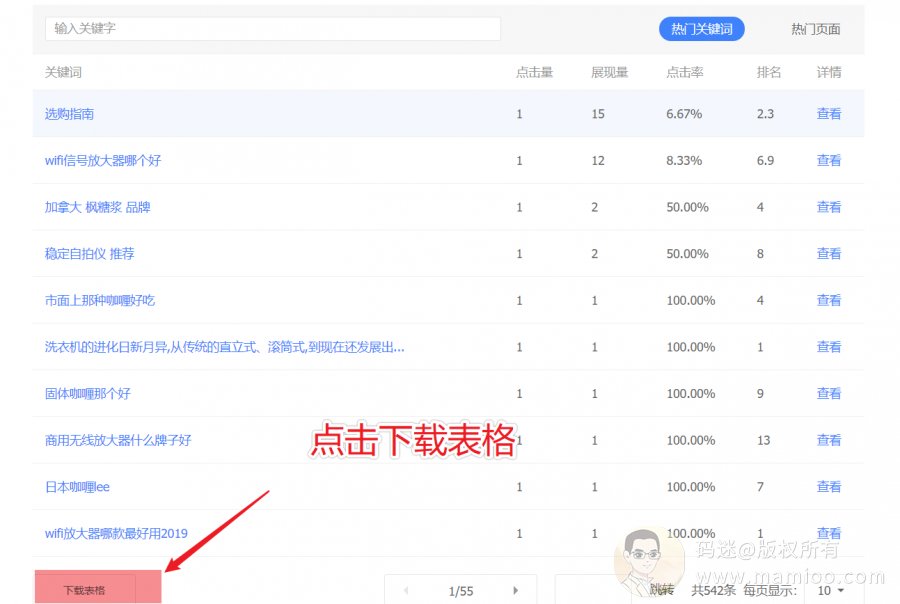This screenshot has height=604, width=900.
Task: View details for 固体咖喱那个好 row
Action: (829, 393)
